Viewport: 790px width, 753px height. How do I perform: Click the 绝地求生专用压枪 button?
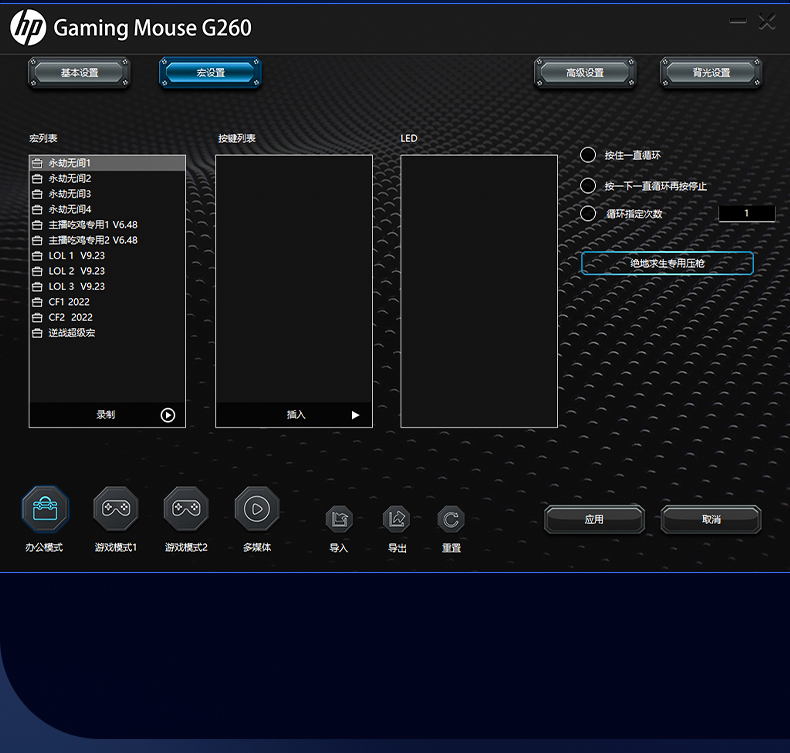click(667, 263)
